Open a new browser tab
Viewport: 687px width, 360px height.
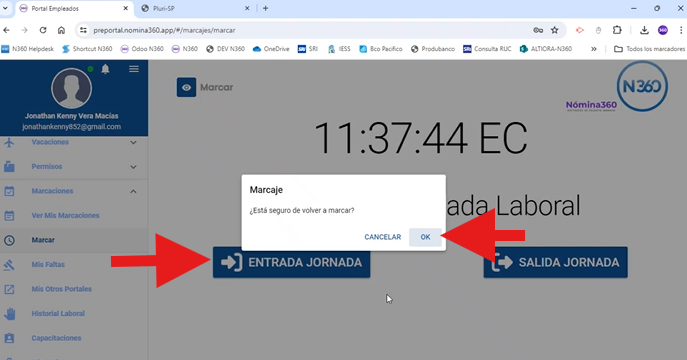266,8
